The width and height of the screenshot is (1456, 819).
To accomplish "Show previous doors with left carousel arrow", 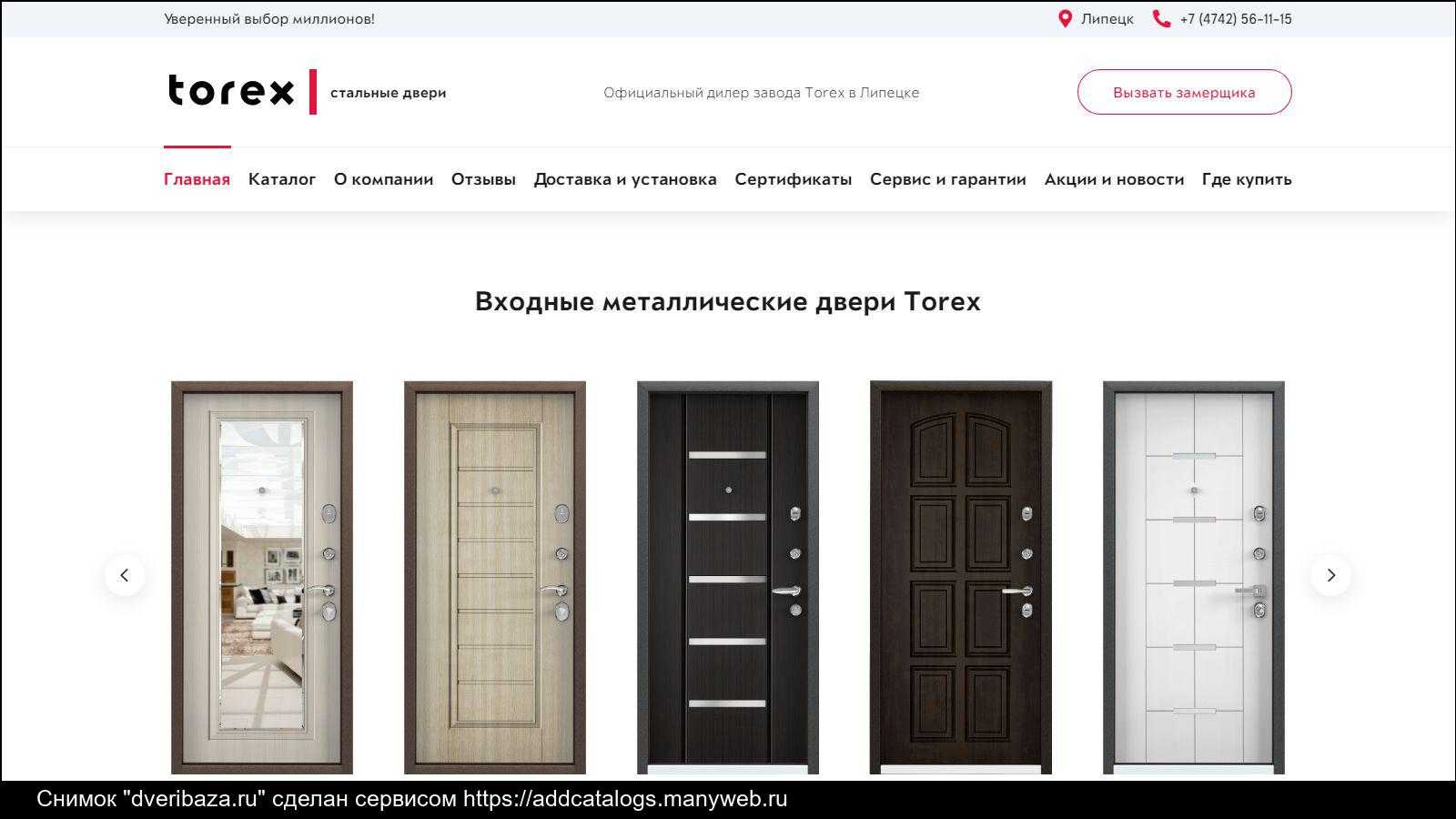I will tap(125, 575).
